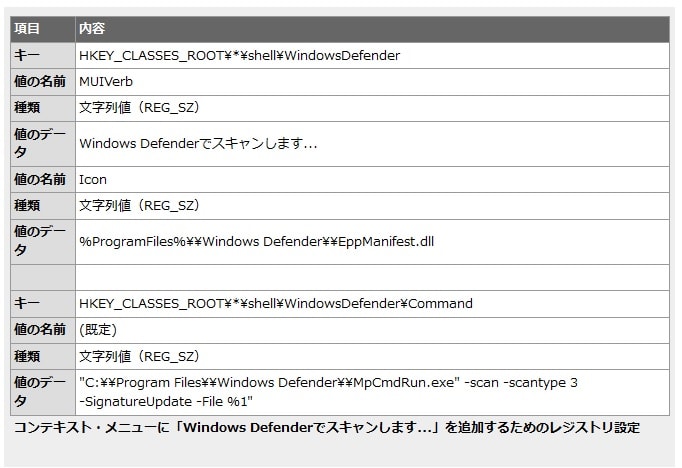
Task: Select the MpCmdRun.exe command line text
Action: [328, 392]
